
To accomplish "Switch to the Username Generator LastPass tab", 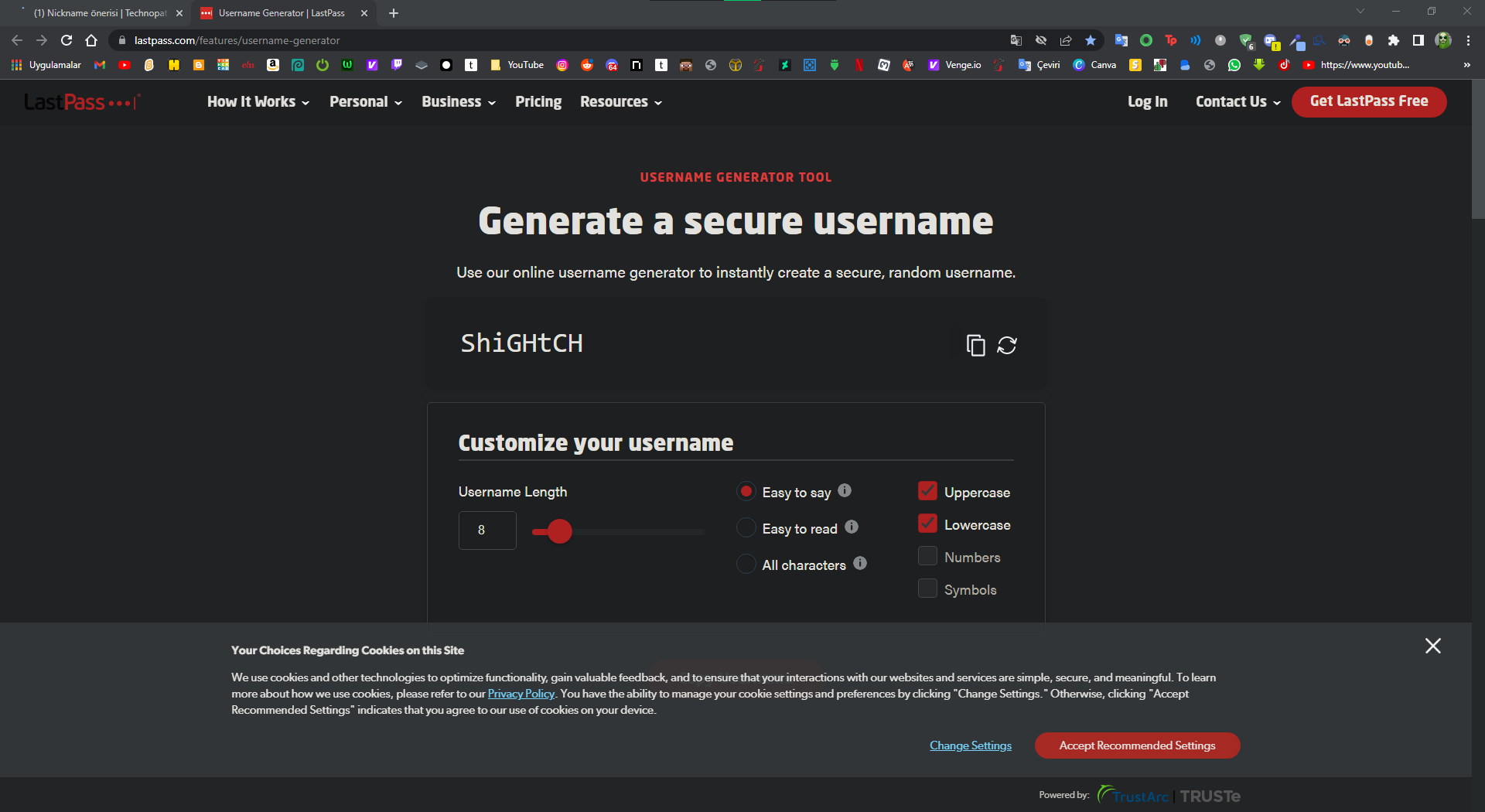I will [282, 13].
